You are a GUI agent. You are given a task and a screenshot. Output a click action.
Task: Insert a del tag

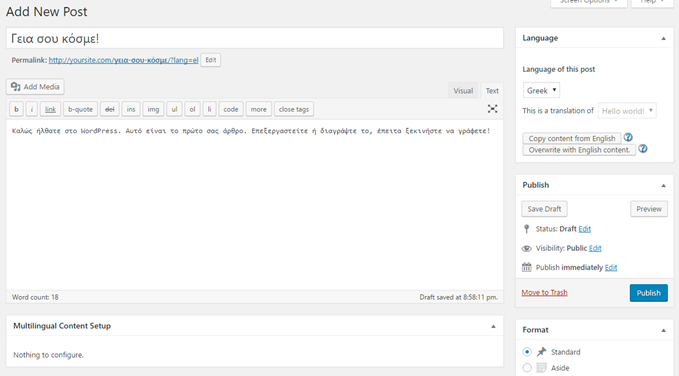pyautogui.click(x=110, y=109)
